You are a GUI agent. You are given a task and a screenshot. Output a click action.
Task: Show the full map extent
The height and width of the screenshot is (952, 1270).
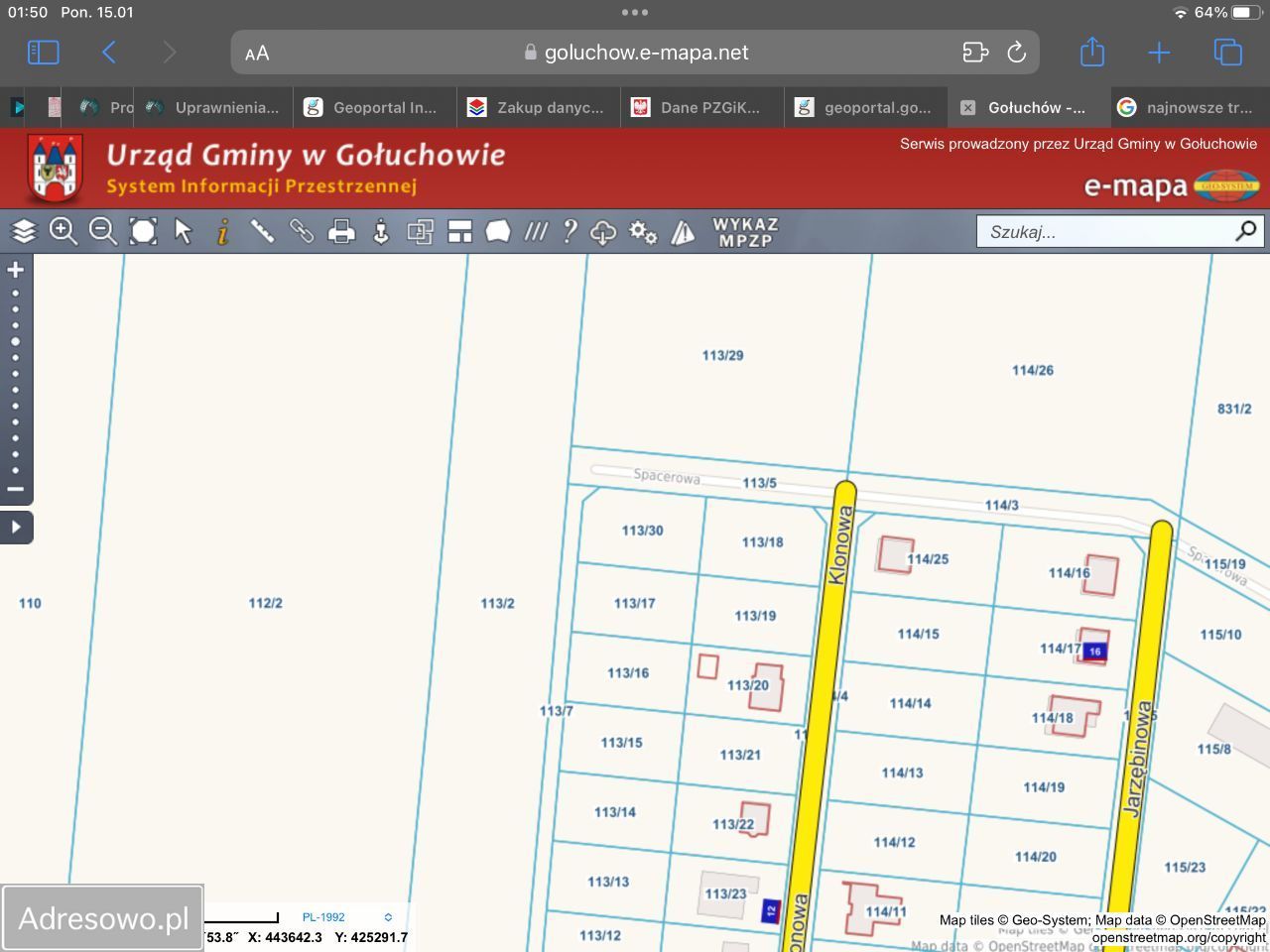144,231
